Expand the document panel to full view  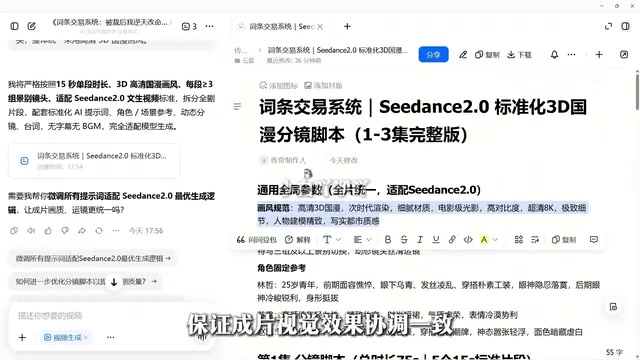coord(608,26)
